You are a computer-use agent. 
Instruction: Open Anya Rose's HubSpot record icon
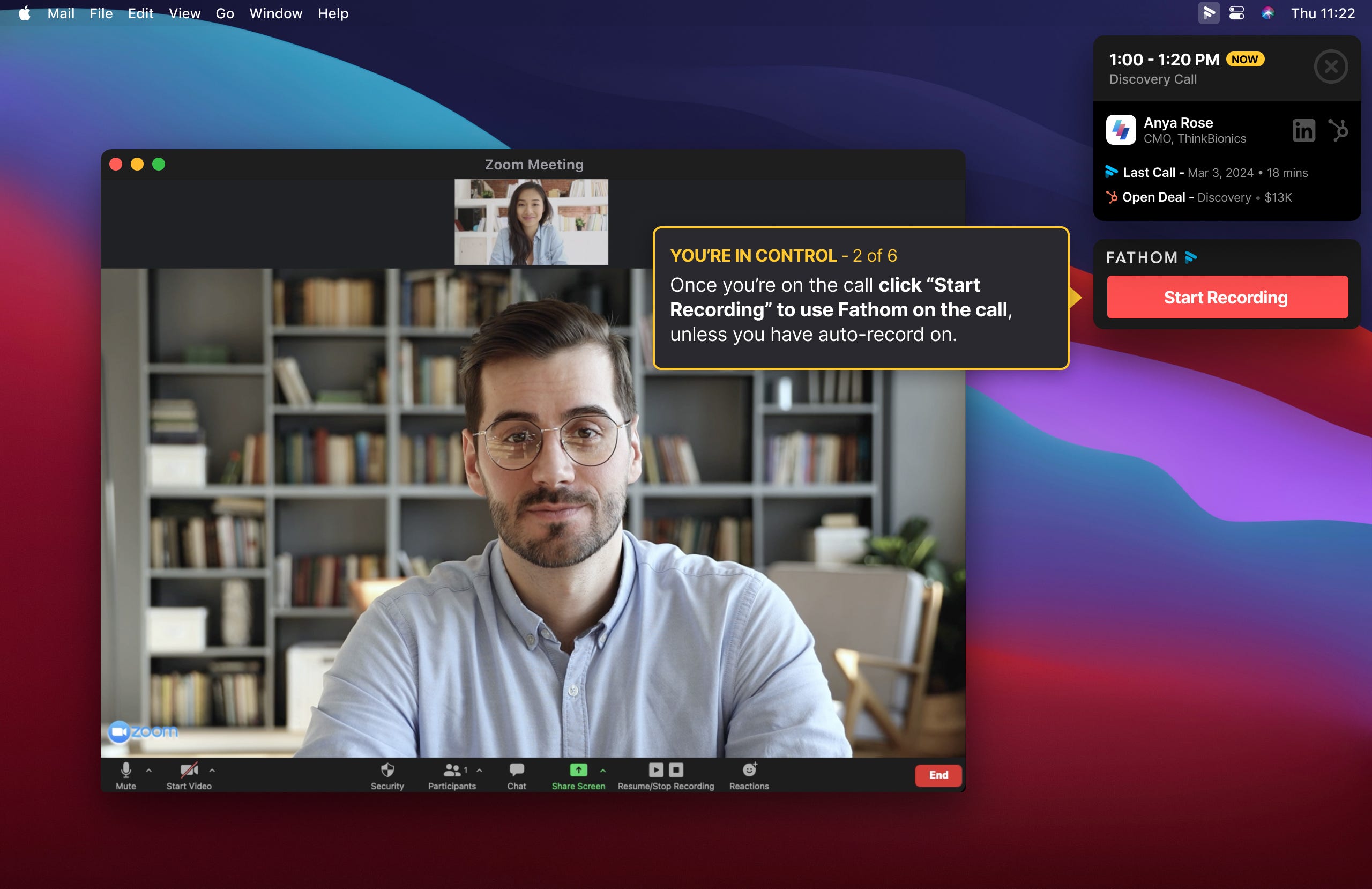point(1338,130)
